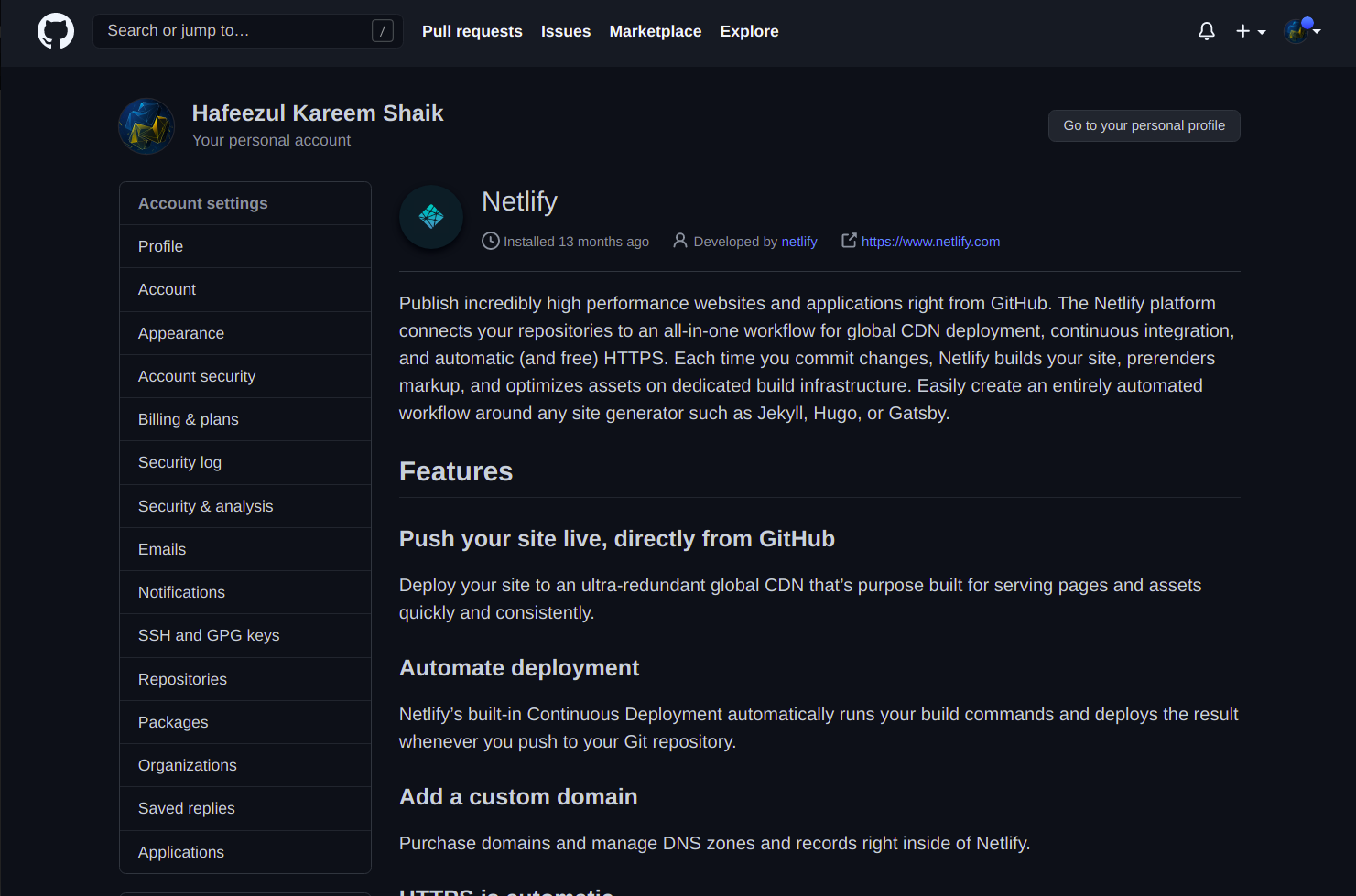Go to Saved replies settings
This screenshot has width=1356, height=896.
tap(245, 808)
